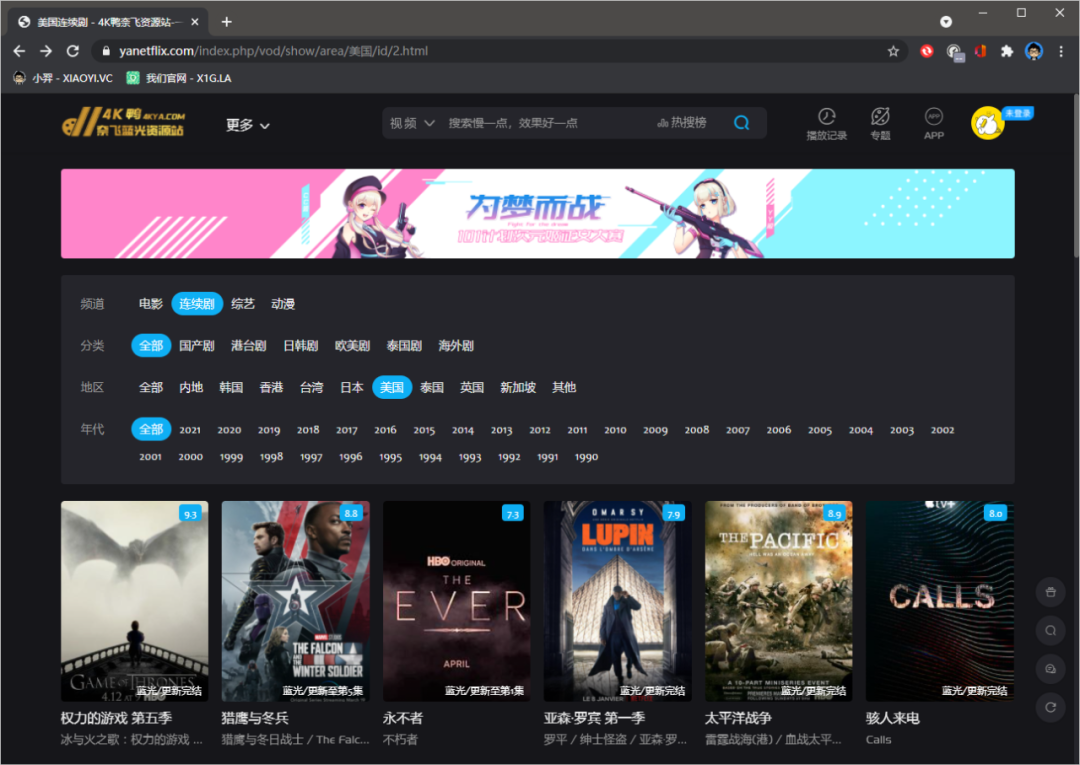
Task: Filter category by 日韩剧
Action: (300, 346)
